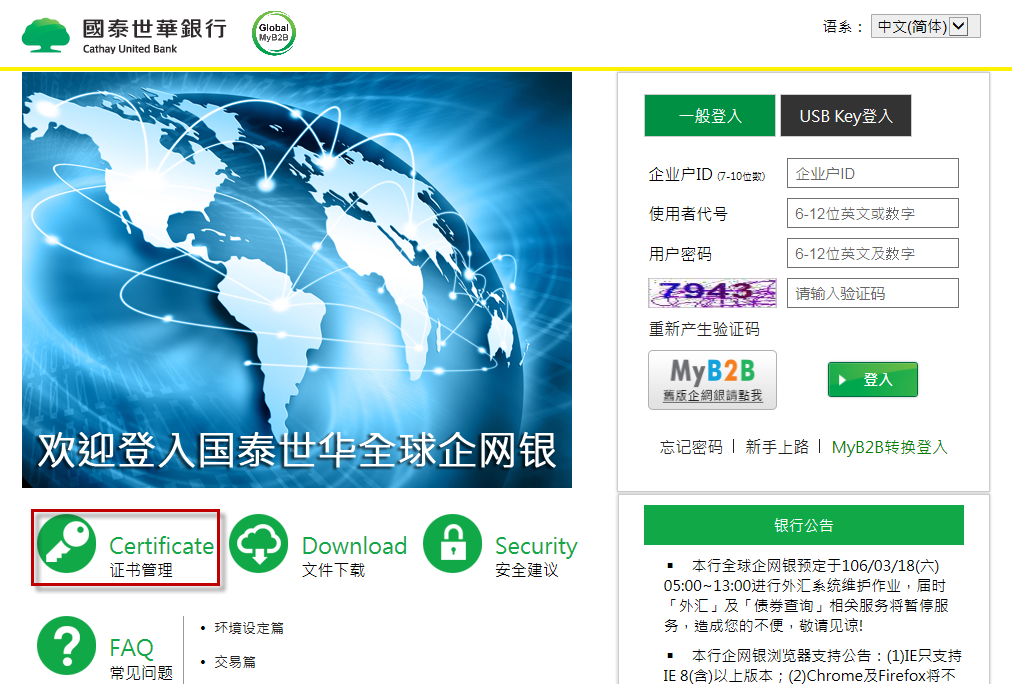Open the language dropdown 中文(简体)
Image resolution: width=1012 pixels, height=684 pixels.
[926, 26]
